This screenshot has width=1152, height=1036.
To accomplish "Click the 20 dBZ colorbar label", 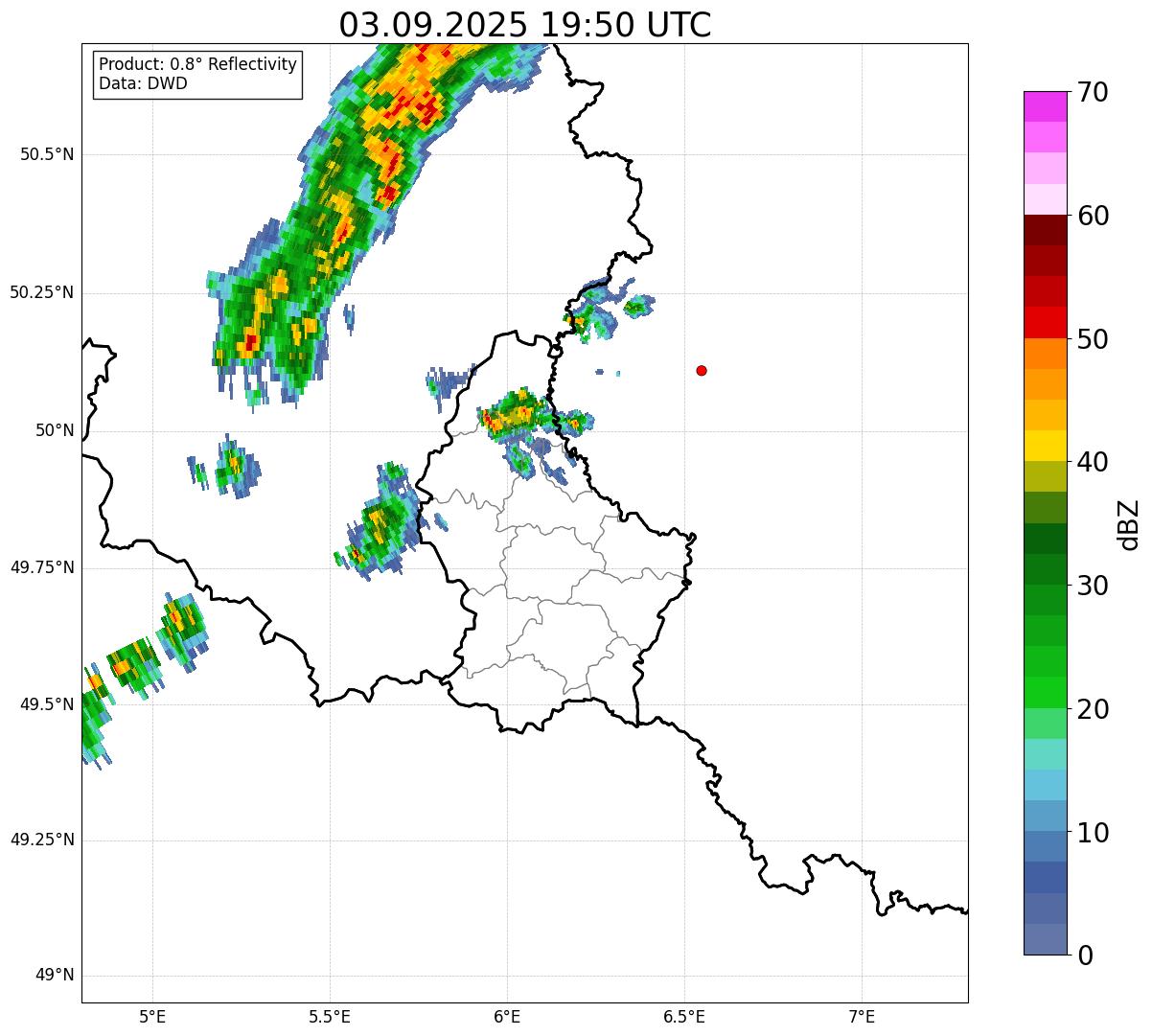I will (1093, 709).
